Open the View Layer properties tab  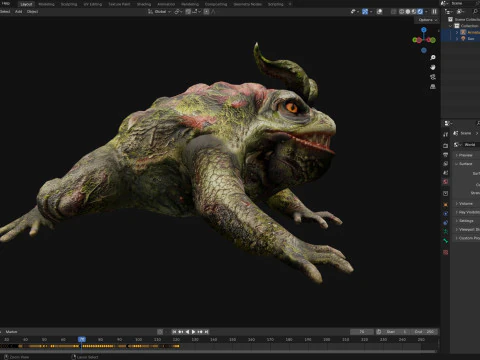point(446,164)
